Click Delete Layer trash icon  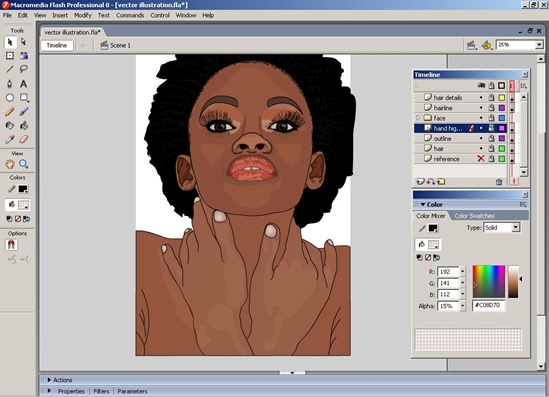[x=499, y=182]
